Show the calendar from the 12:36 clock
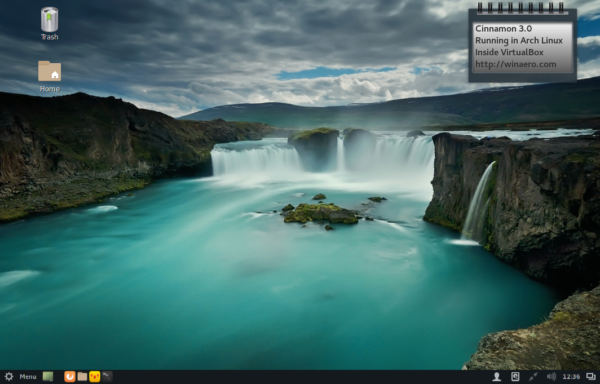 click(571, 377)
